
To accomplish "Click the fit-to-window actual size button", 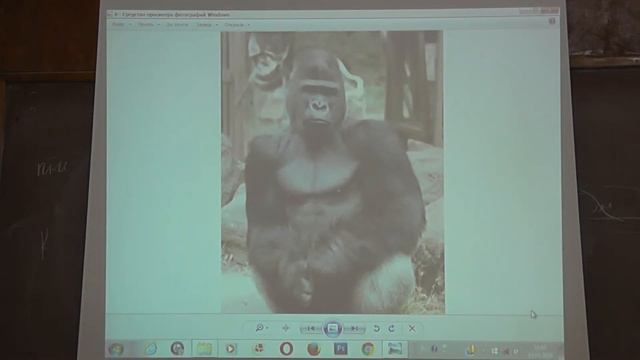I will tap(285, 328).
